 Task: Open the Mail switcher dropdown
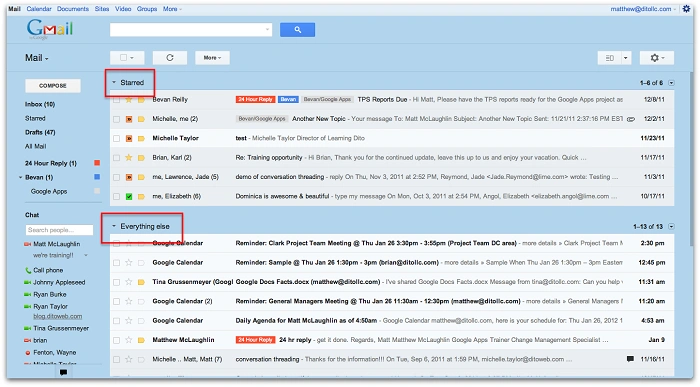coord(37,58)
